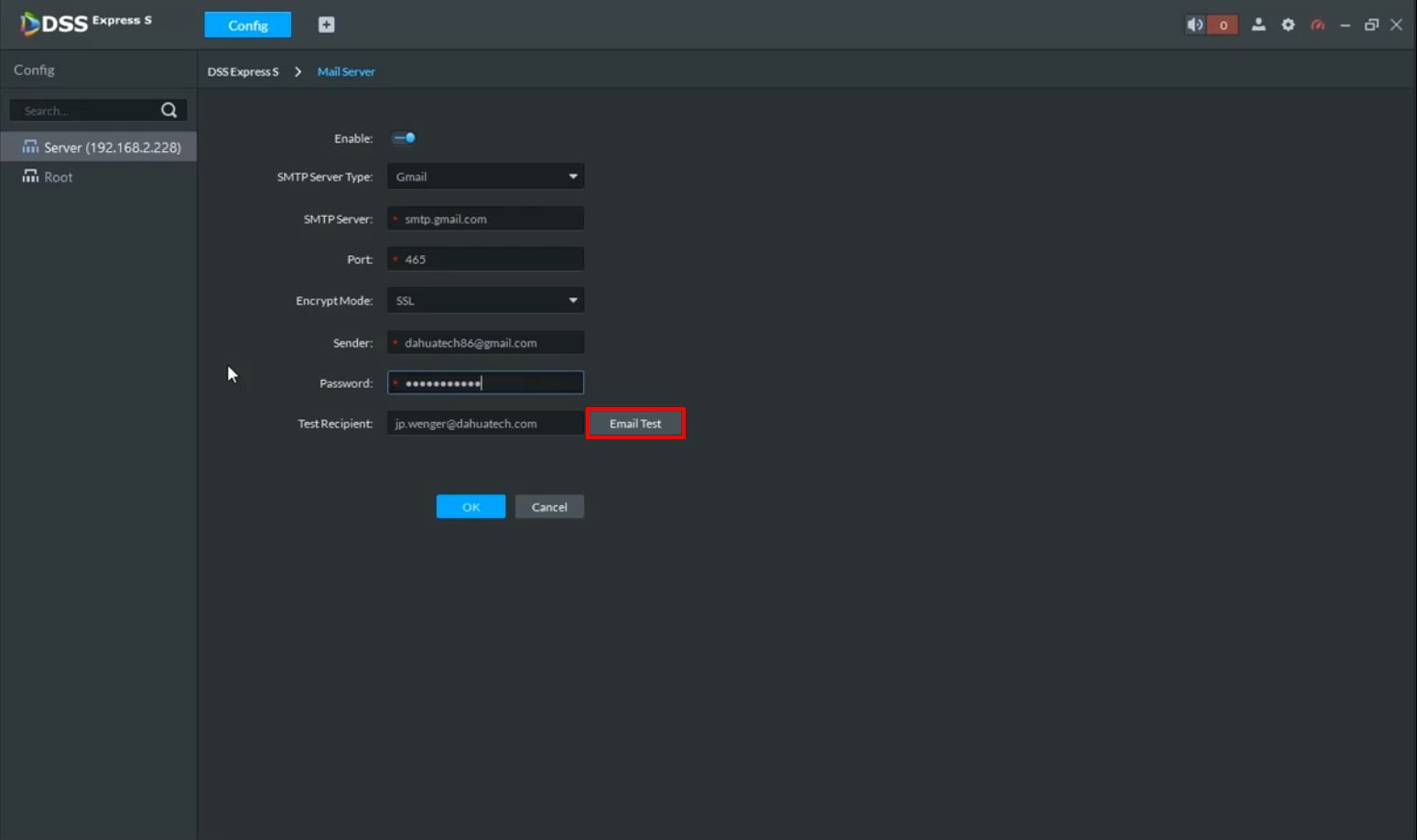The image size is (1417, 840).
Task: Open the Encrypt Mode dropdown
Action: (x=485, y=300)
